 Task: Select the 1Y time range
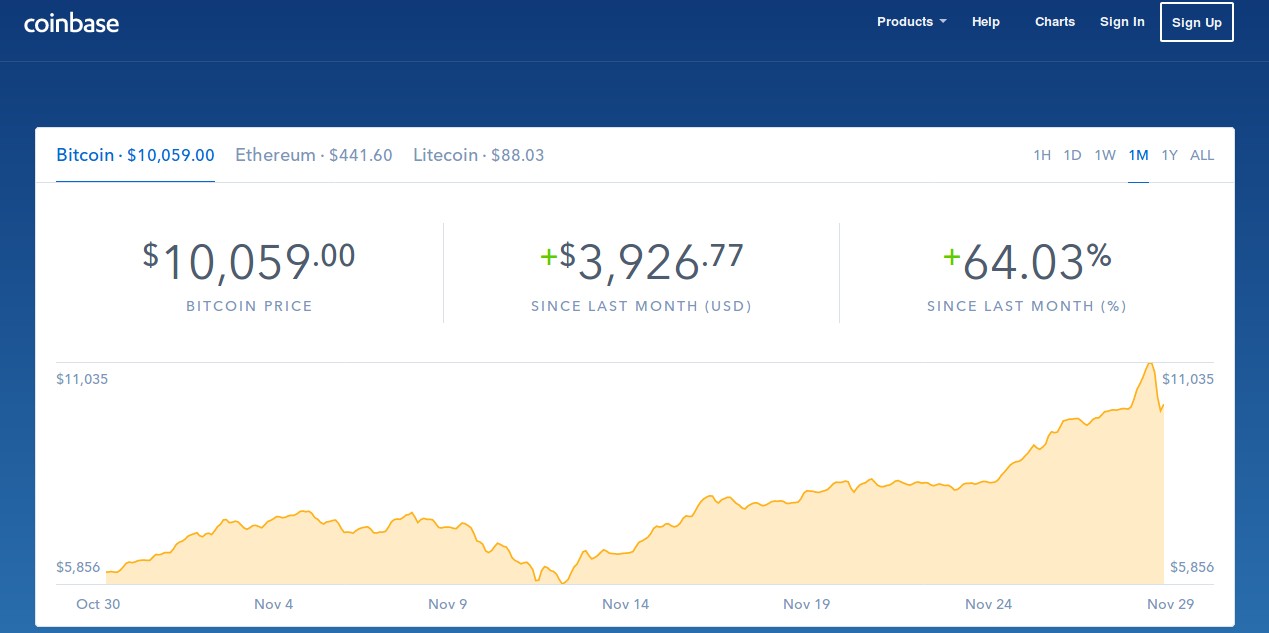click(1170, 155)
